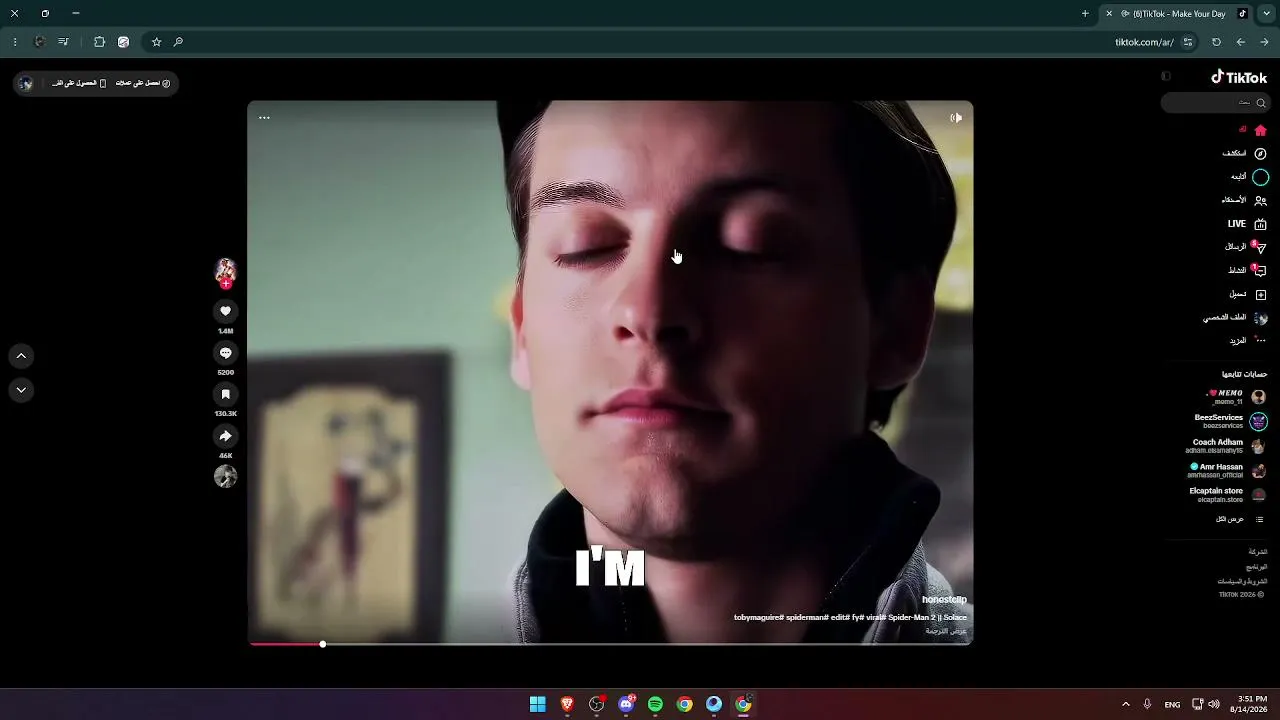Open the BeezServices followed account
1280x720 pixels.
[1231, 421]
